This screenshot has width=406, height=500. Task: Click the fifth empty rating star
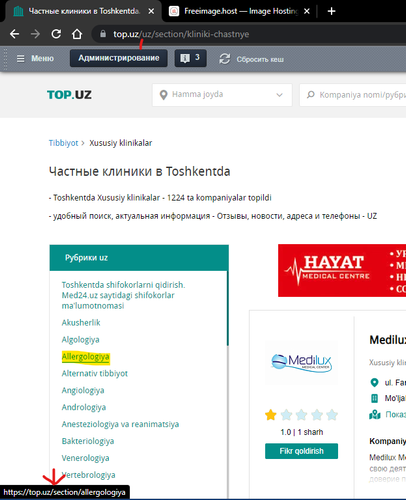(x=332, y=415)
